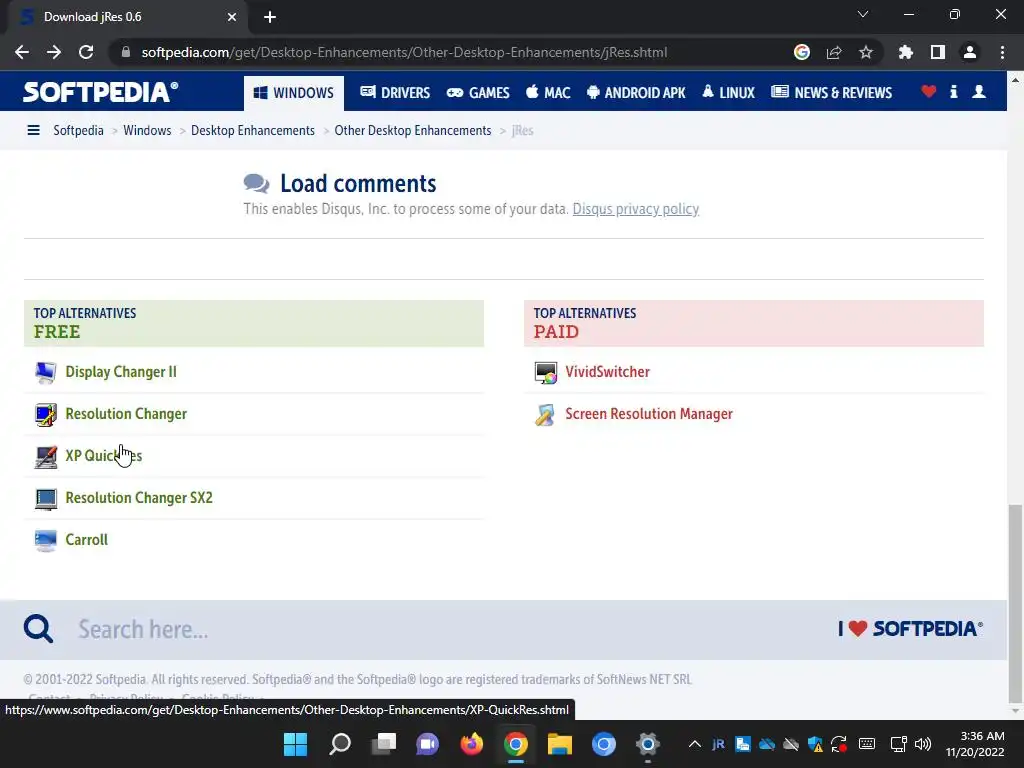
Task: Open the VividSwitcher link
Action: coord(607,372)
